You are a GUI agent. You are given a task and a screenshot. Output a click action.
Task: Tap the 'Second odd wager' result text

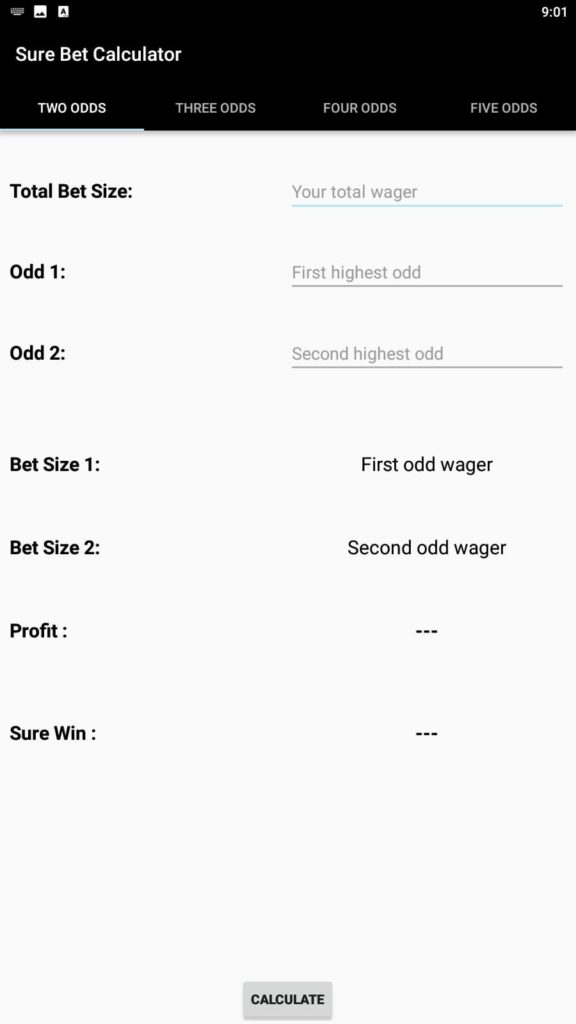[x=426, y=548]
